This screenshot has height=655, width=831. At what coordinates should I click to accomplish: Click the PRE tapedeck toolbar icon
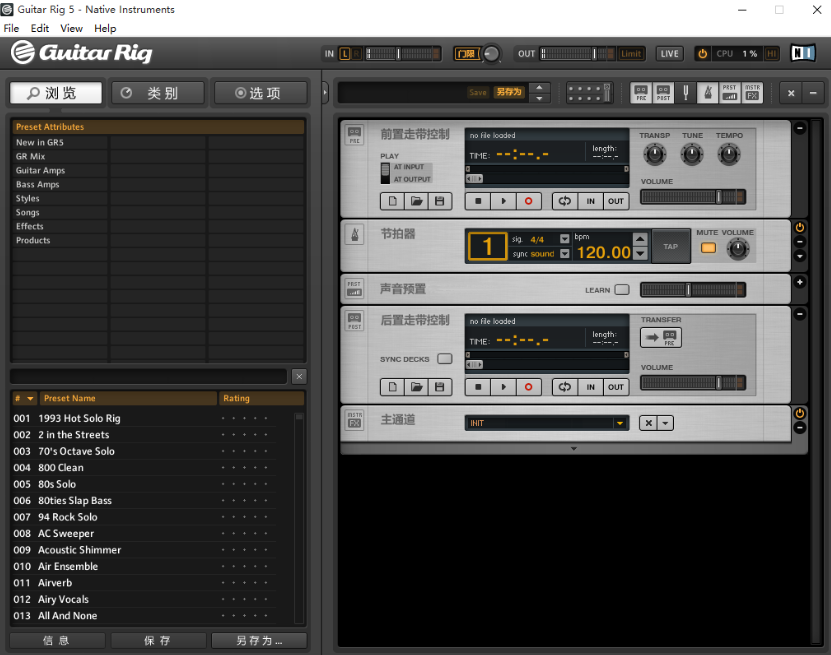pos(641,92)
